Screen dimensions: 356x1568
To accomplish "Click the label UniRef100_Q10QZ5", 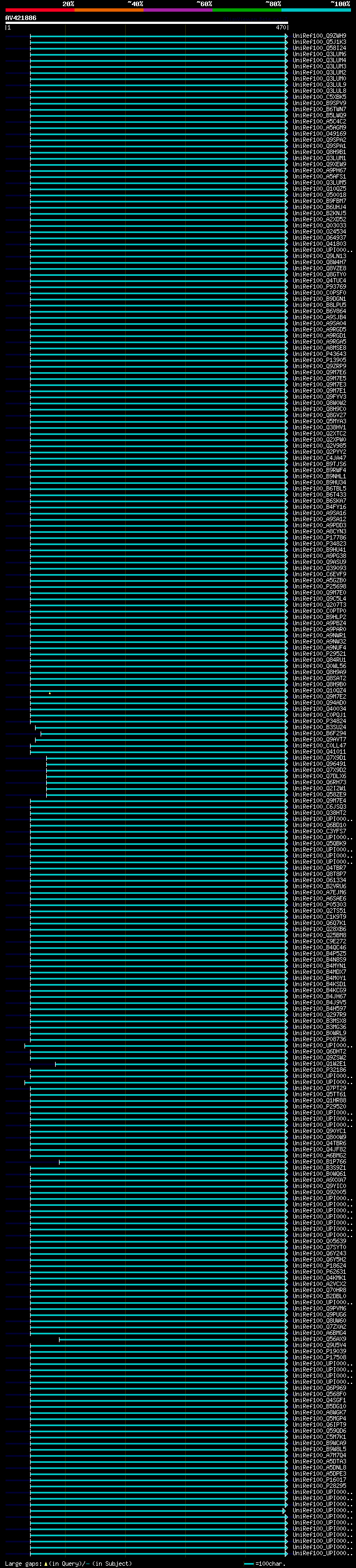I will tap(319, 189).
